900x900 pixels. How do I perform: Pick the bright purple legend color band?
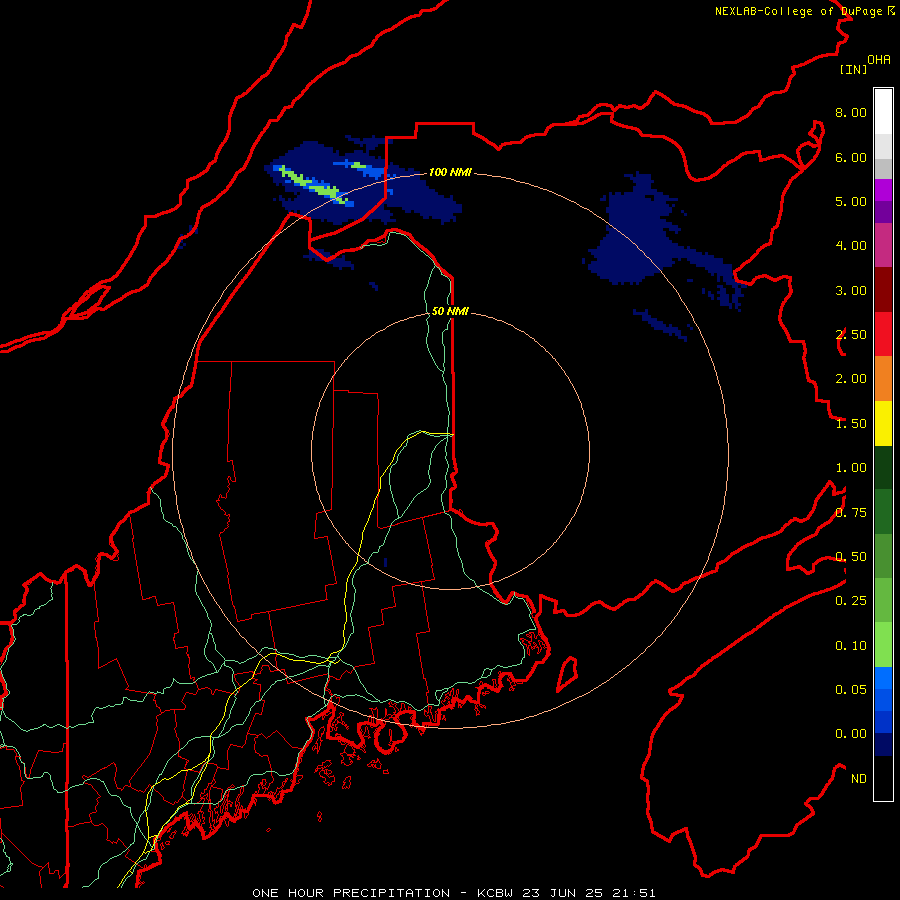pyautogui.click(x=883, y=190)
